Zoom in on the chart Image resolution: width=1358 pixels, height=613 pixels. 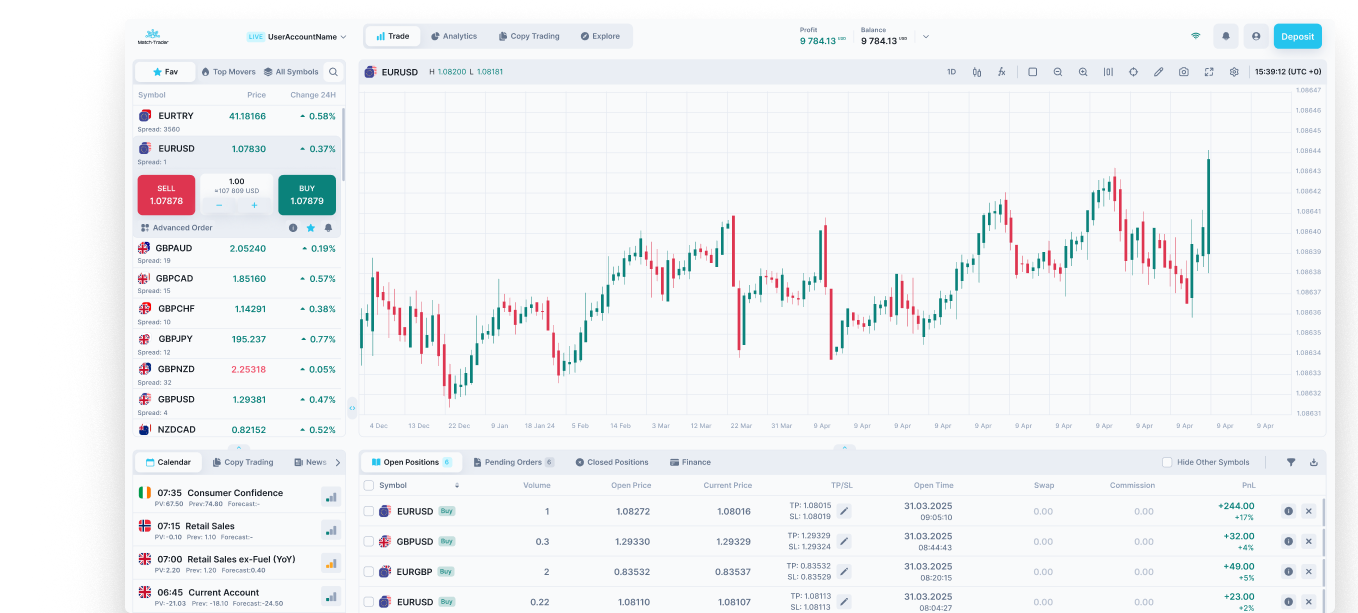[x=1083, y=72]
